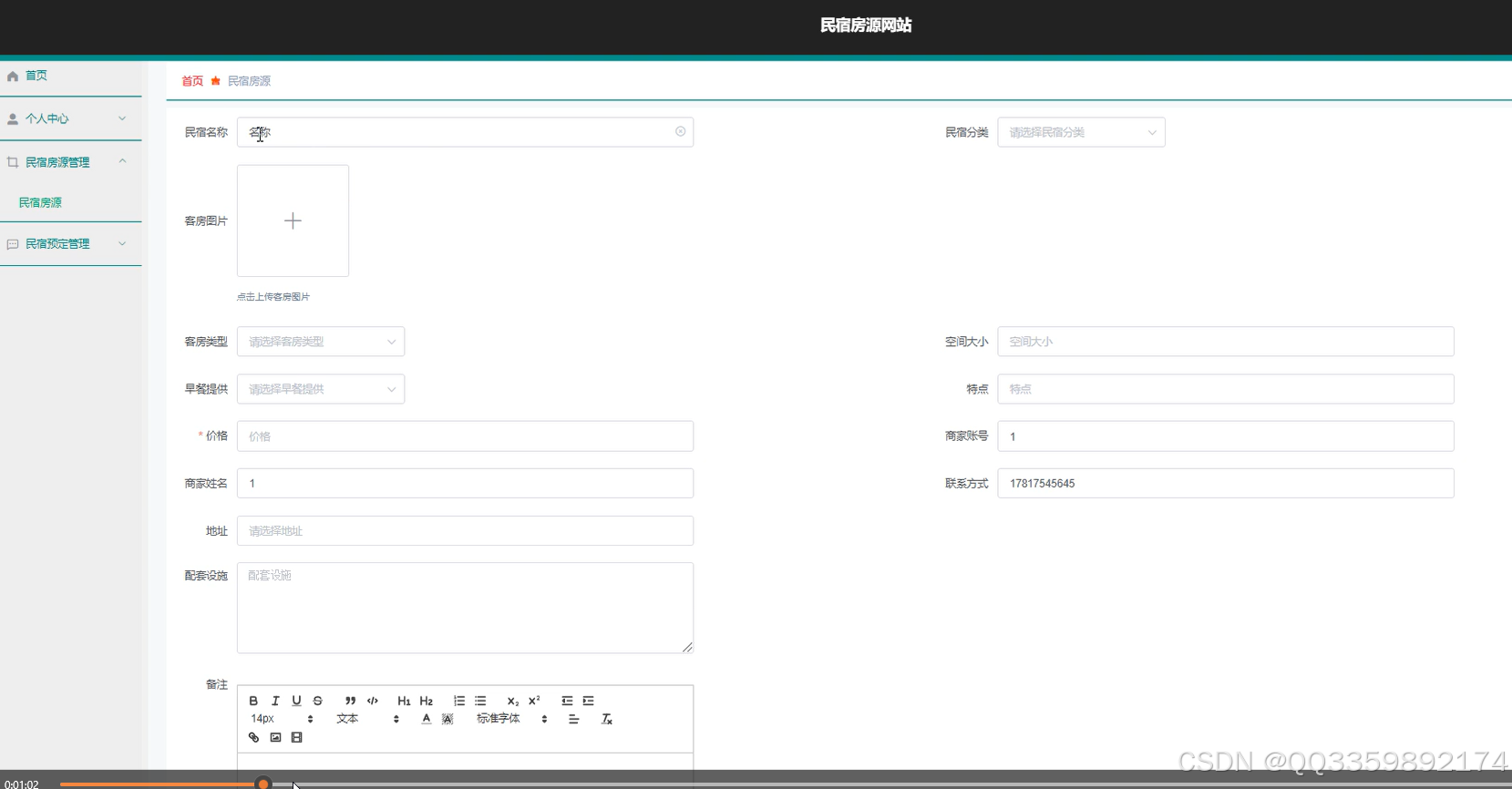Click the 配套设施 text area

[x=465, y=608]
